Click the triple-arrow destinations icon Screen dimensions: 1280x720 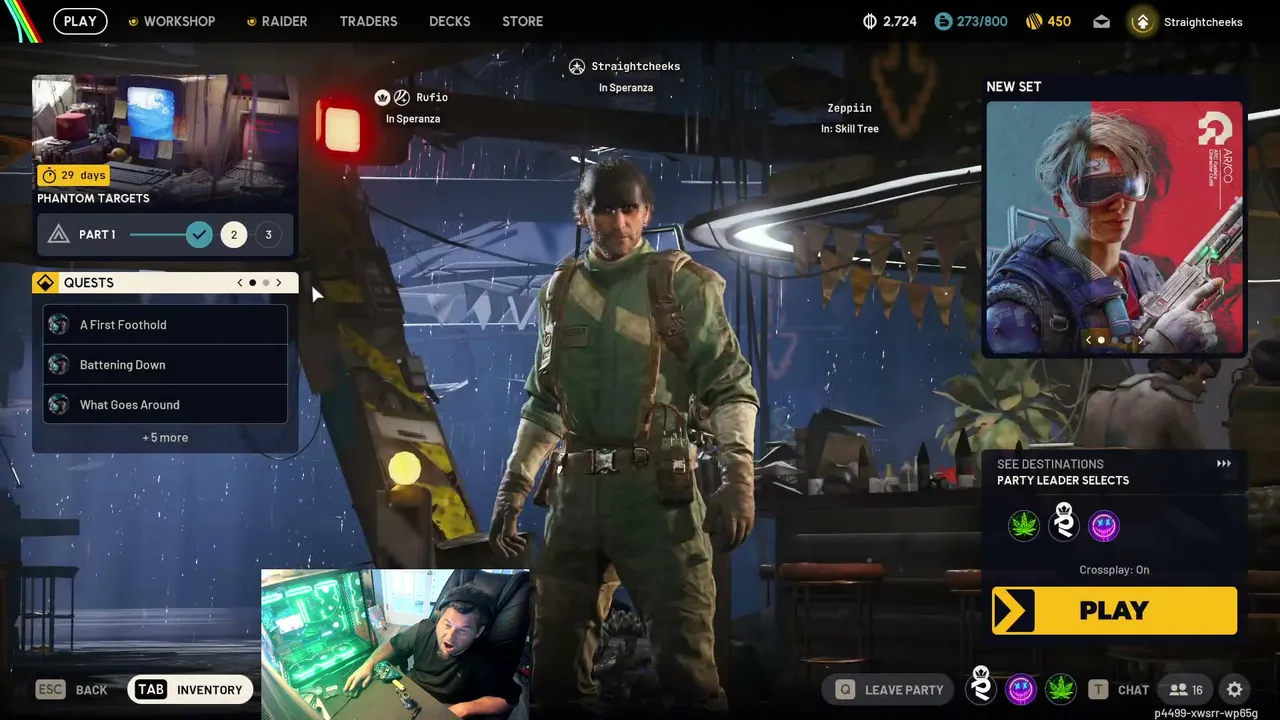(x=1224, y=464)
